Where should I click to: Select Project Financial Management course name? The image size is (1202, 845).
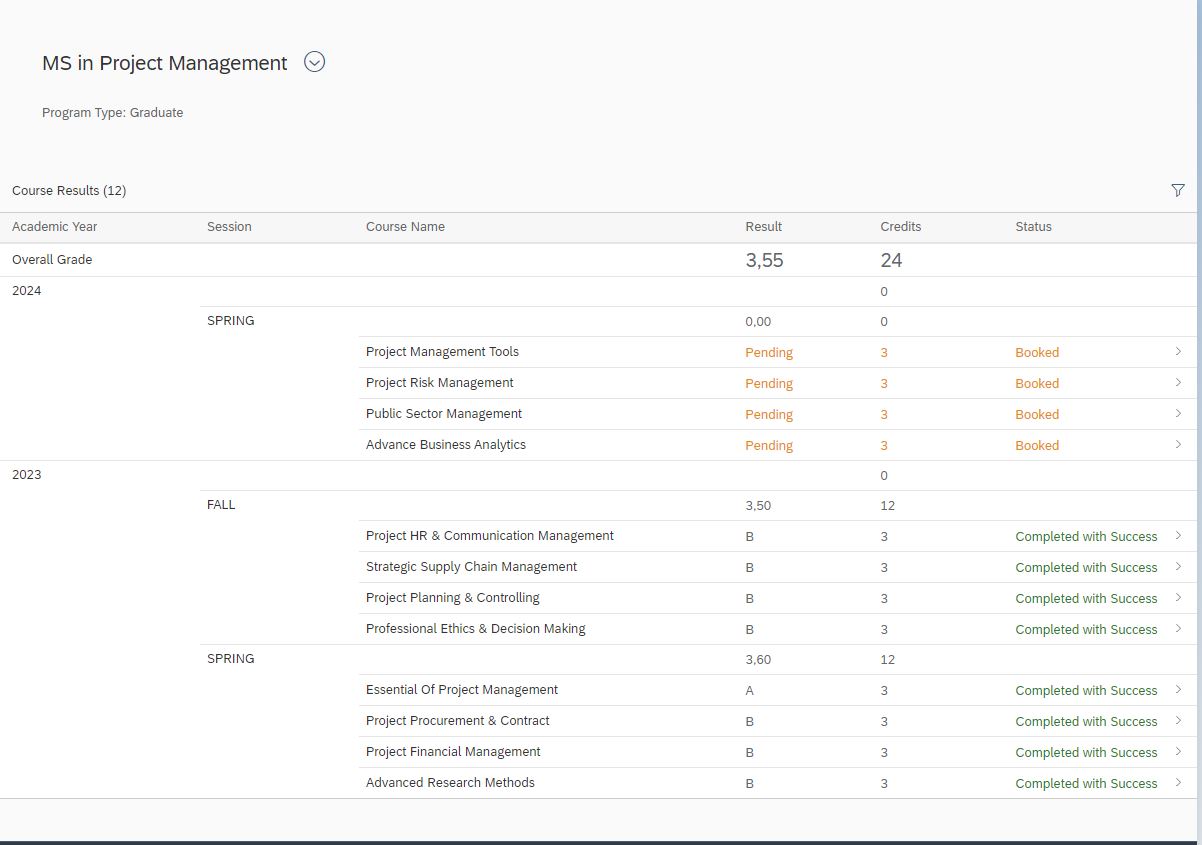[x=453, y=752]
